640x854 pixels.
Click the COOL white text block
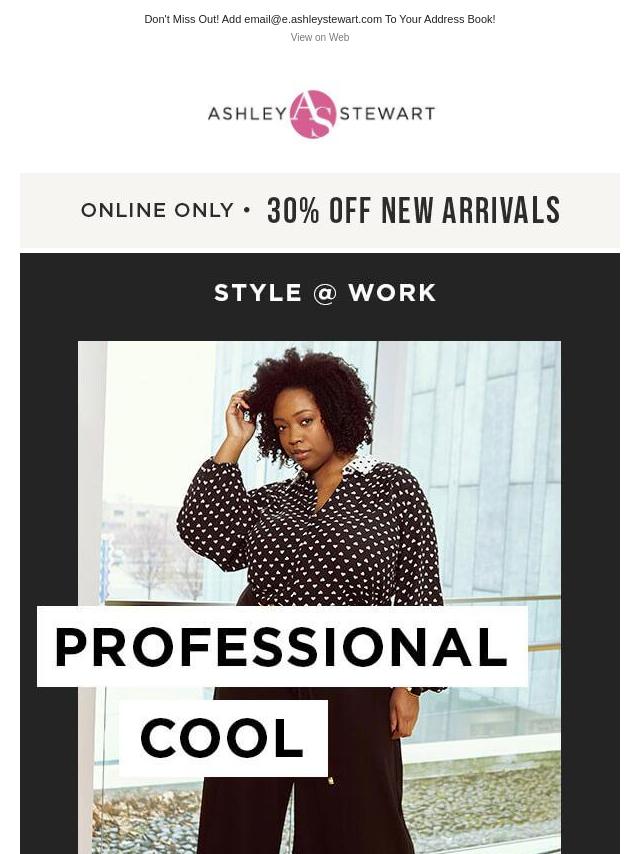(x=223, y=738)
